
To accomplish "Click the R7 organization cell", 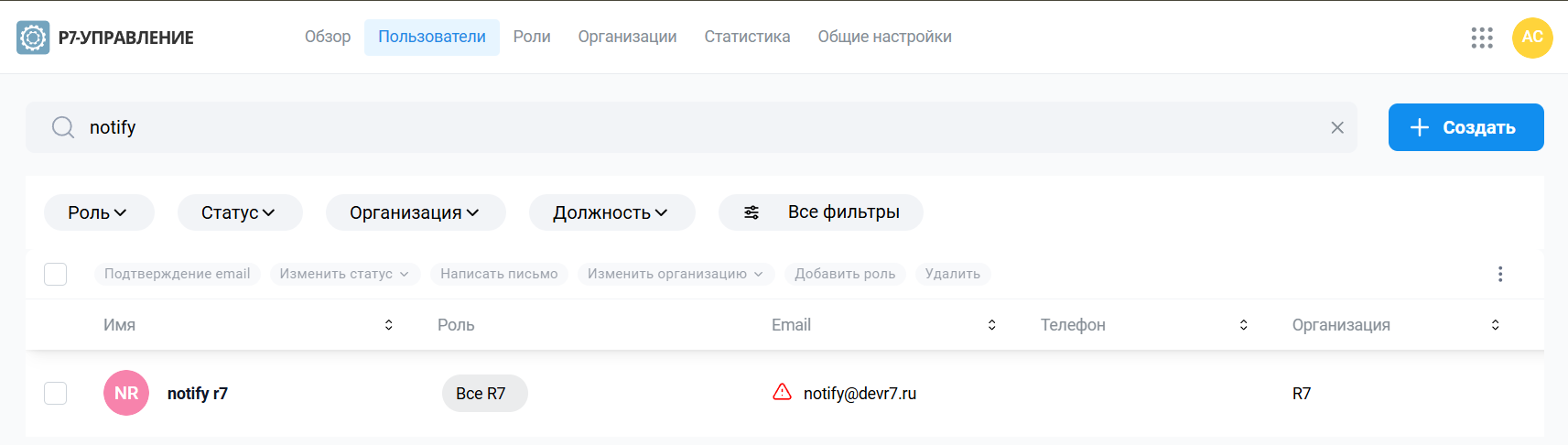I will point(1302,394).
